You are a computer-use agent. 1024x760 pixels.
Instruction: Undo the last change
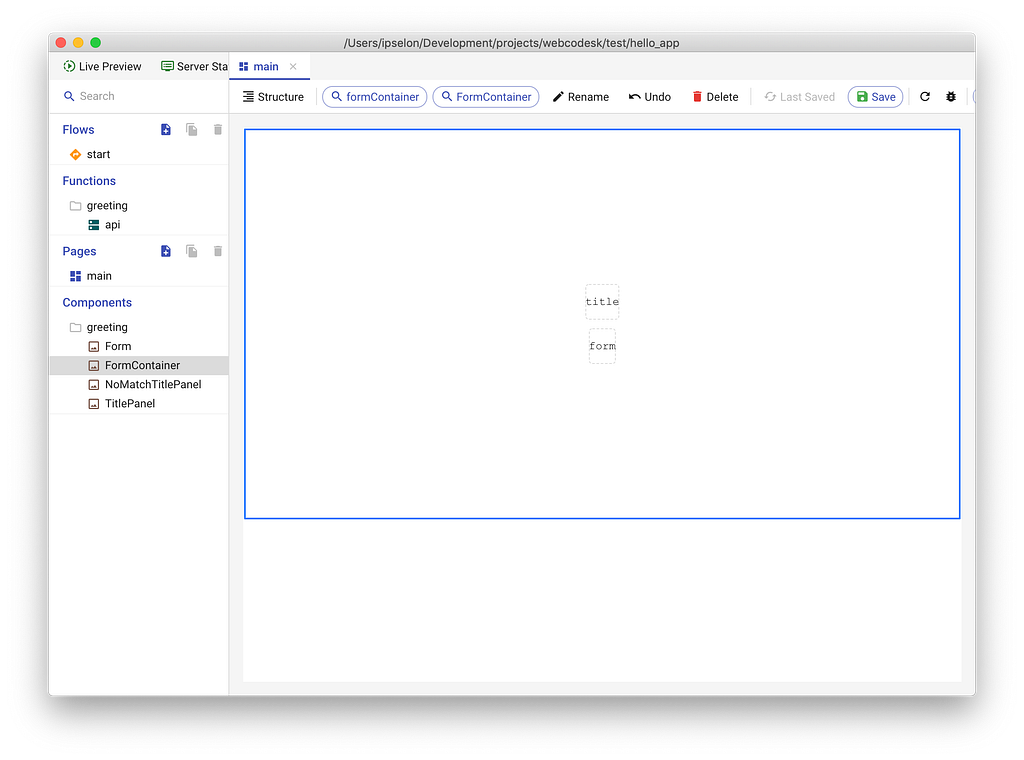pos(650,97)
